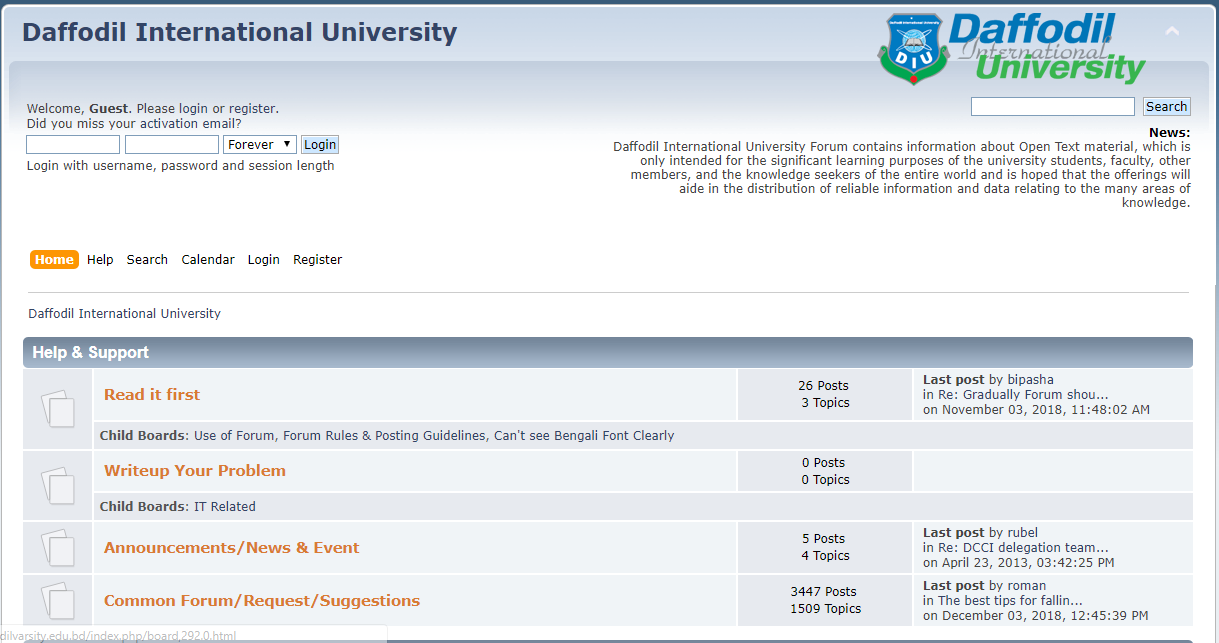This screenshot has height=643, width=1219.
Task: View bipasha's profile from last post
Action: pyautogui.click(x=1030, y=380)
